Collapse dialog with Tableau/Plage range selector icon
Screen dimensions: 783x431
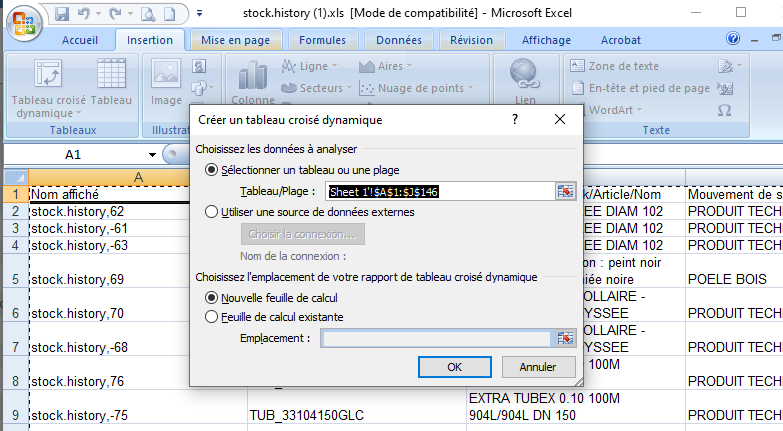(x=565, y=191)
